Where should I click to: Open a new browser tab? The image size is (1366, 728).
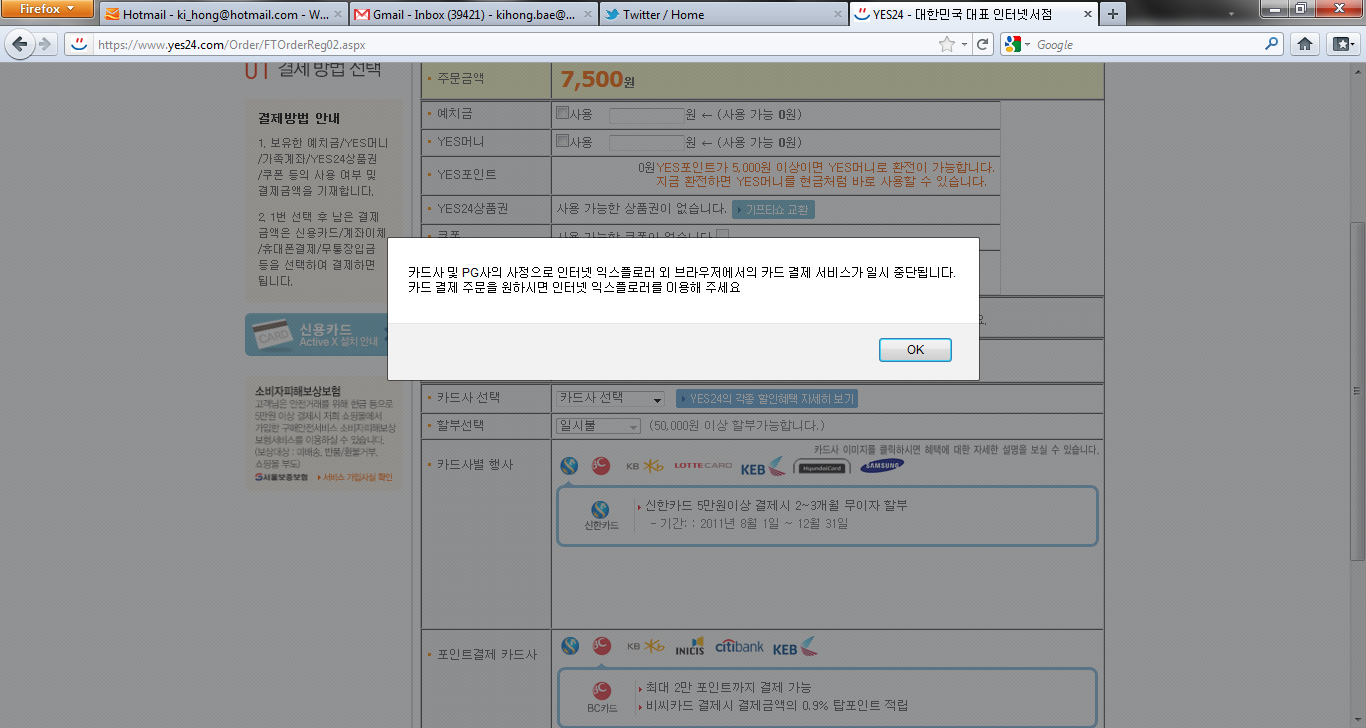[x=1113, y=15]
